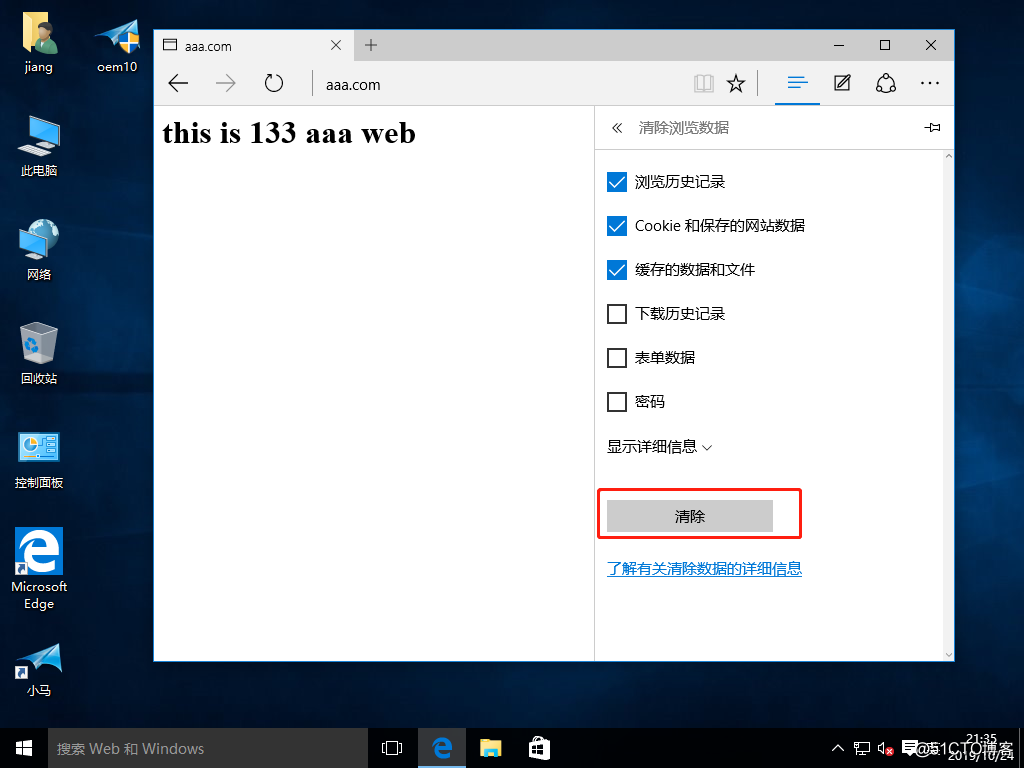Click the 搜索 Web 和 Windows box
Screen dimensions: 1024x768
pyautogui.click(x=200, y=747)
